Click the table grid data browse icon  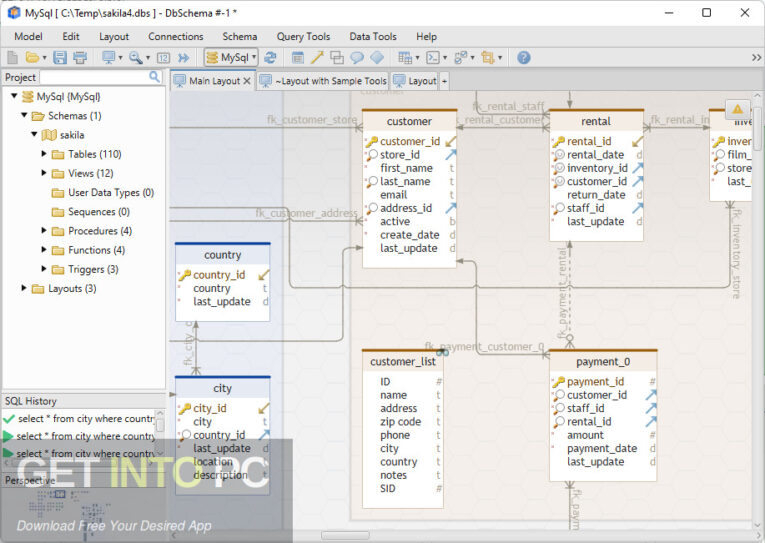(404, 58)
